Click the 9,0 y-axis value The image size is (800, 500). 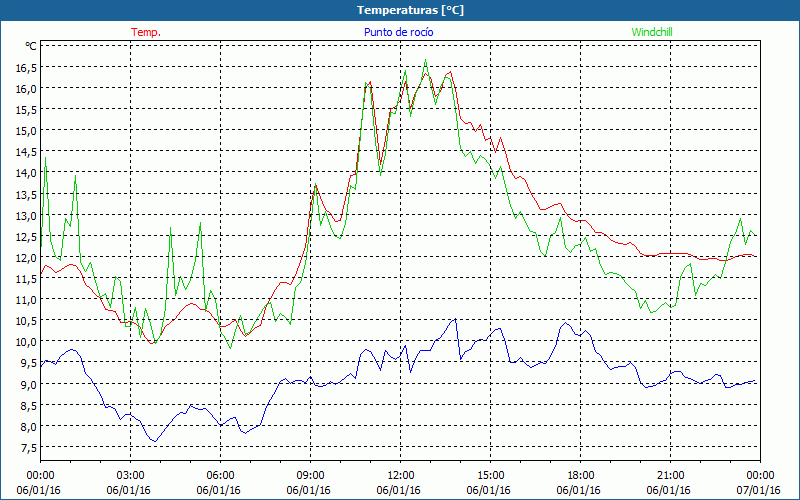click(x=29, y=384)
